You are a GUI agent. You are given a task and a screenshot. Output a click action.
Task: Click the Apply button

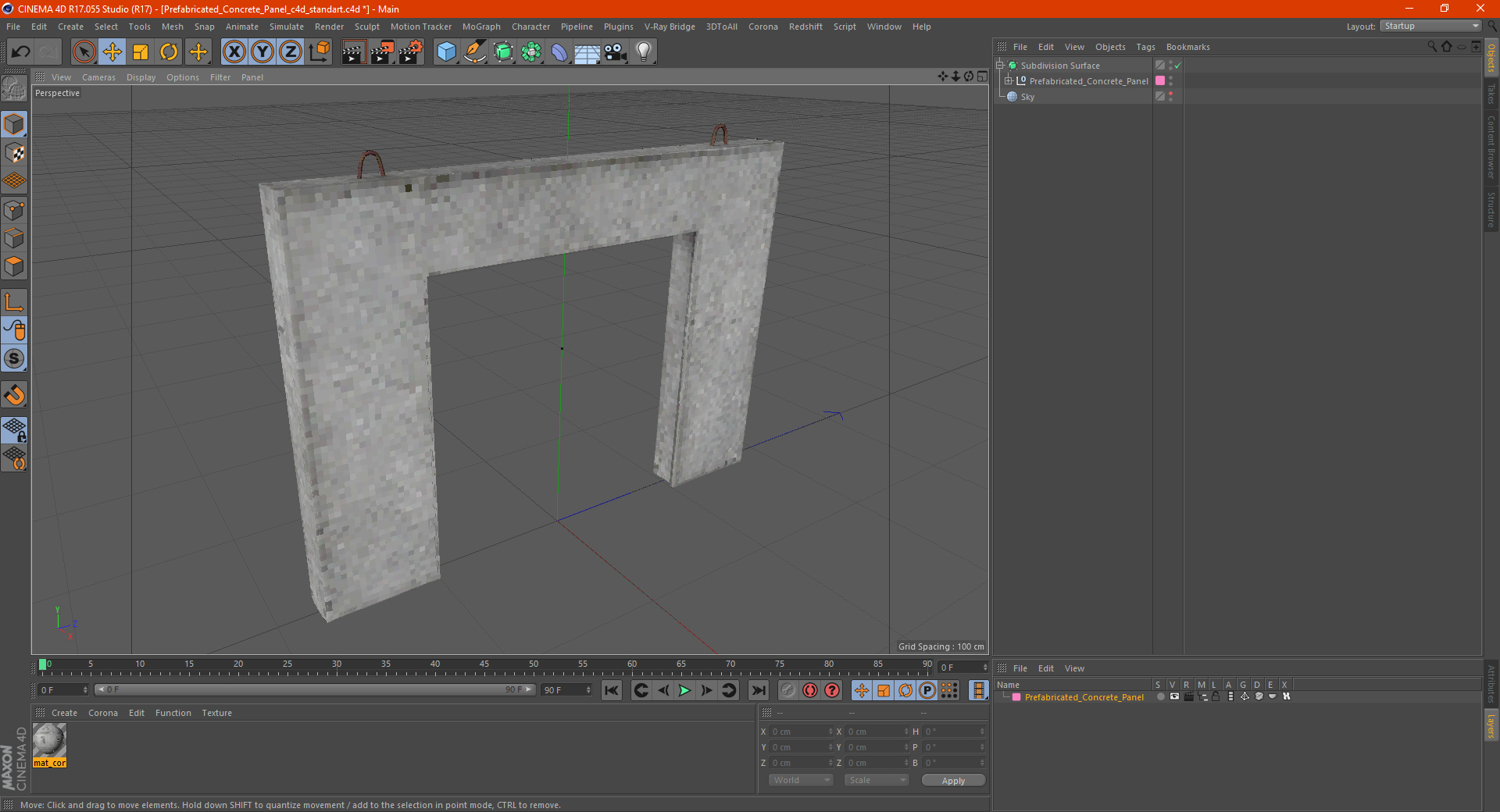tap(953, 781)
